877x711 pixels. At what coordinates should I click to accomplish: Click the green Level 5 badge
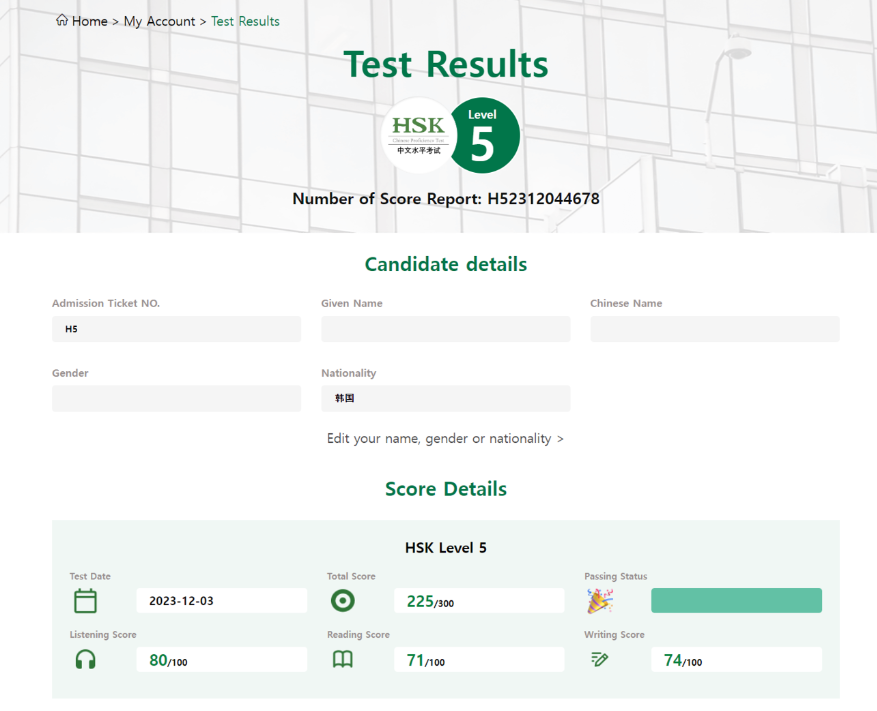click(484, 135)
